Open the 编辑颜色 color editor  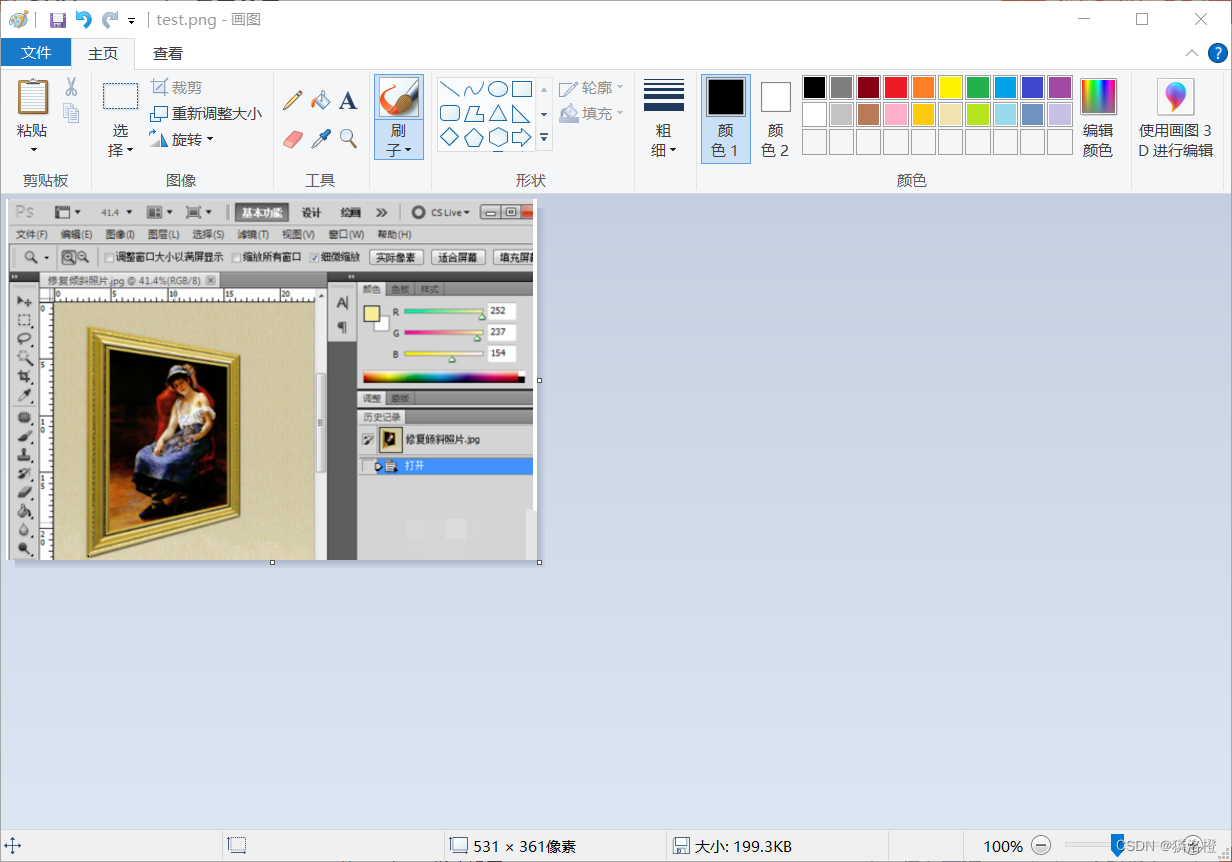point(1098,118)
